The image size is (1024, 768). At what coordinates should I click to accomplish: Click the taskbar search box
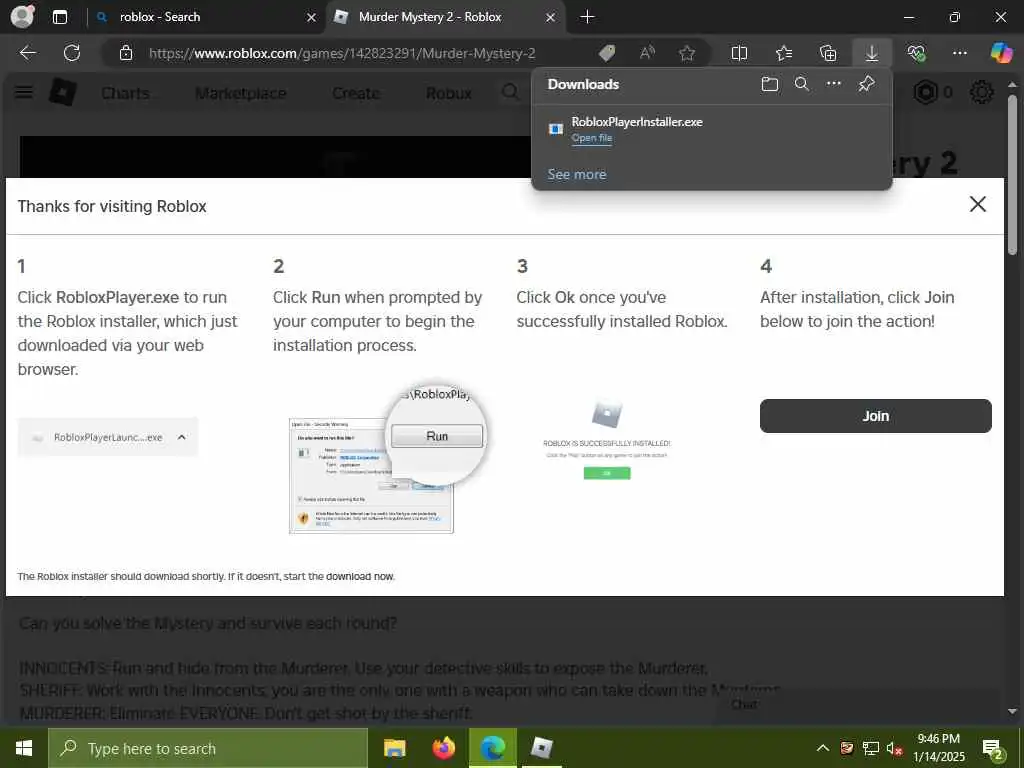click(208, 748)
